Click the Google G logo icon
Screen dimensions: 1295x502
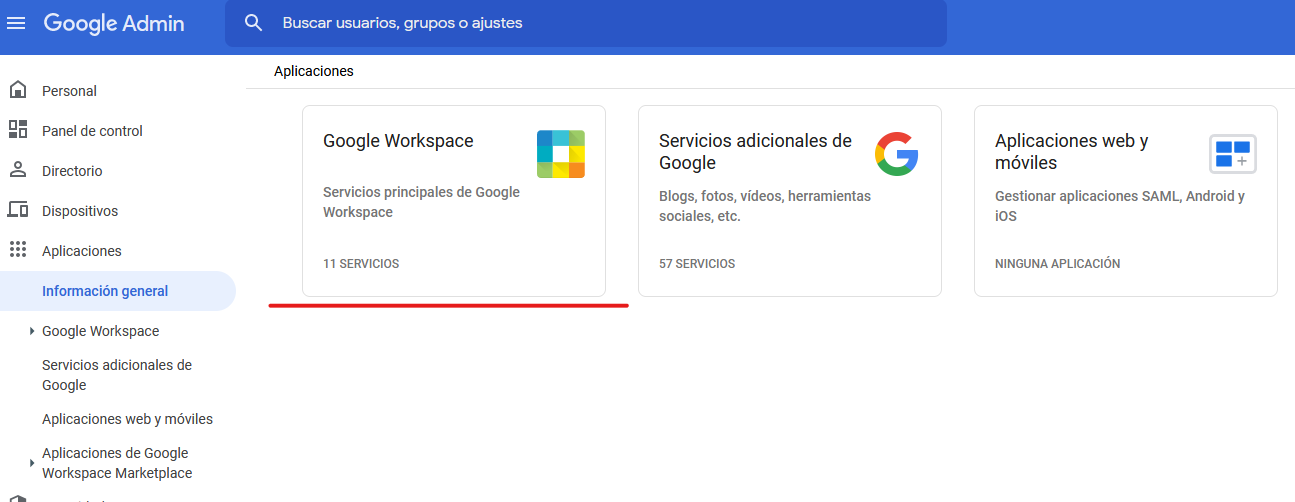pyautogui.click(x=896, y=154)
